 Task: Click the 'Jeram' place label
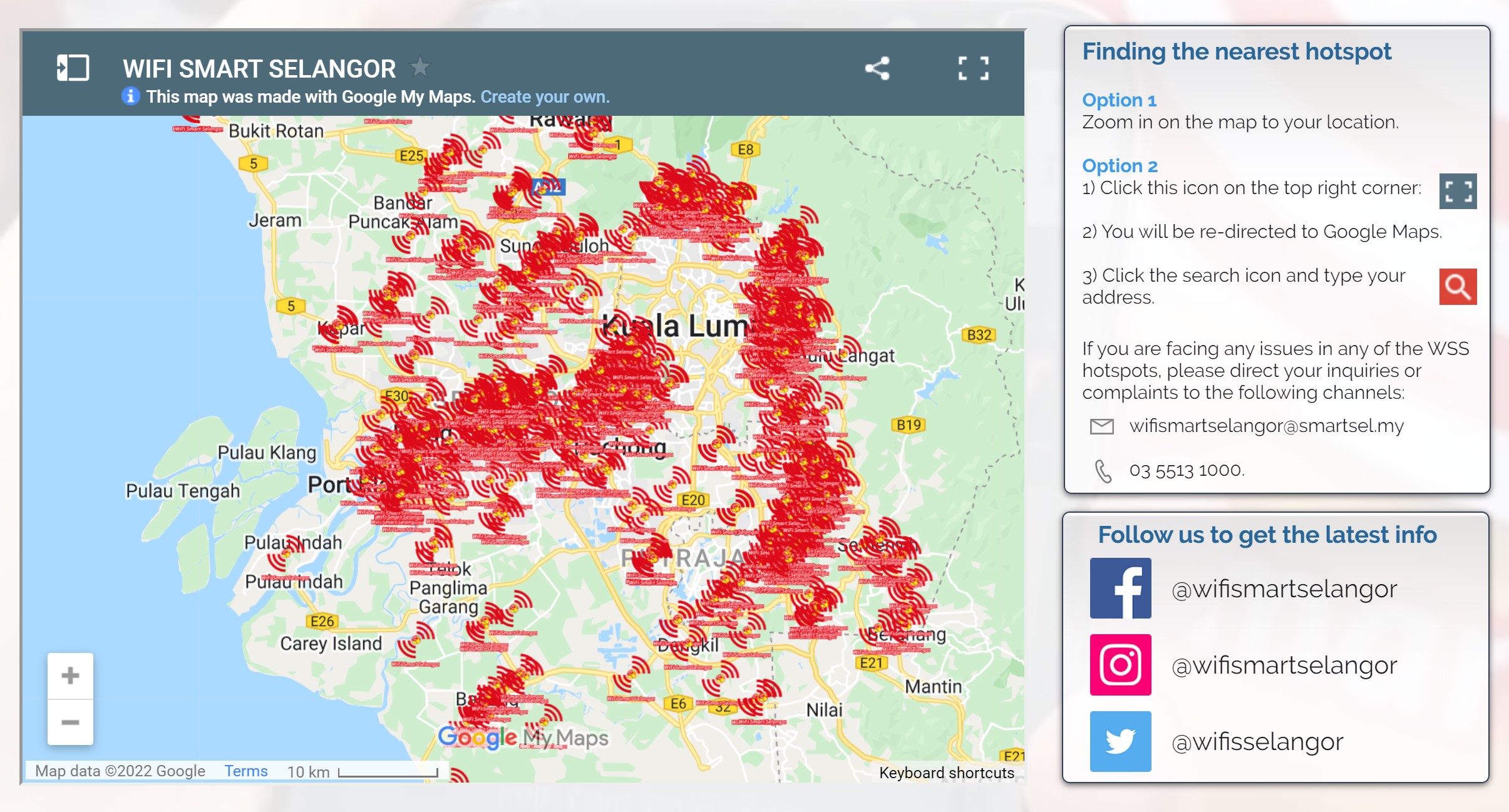[x=275, y=220]
